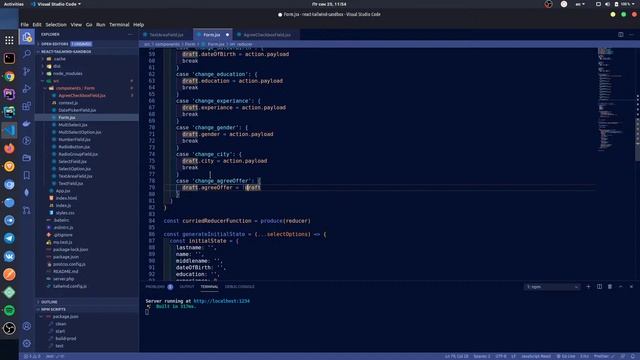Screen dimensions: 640x360
Task: Change the JavaScript React language mode
Action: (536, 356)
